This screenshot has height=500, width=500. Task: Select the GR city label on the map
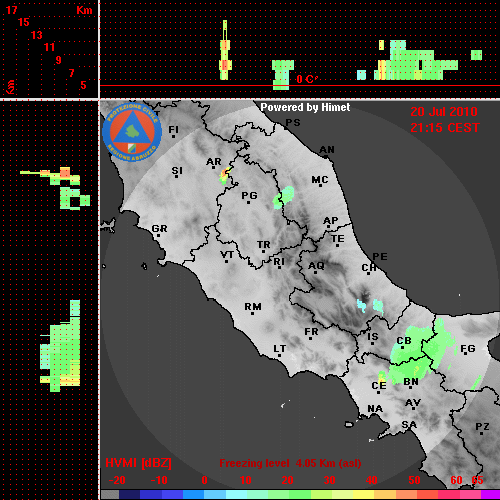pos(159,229)
